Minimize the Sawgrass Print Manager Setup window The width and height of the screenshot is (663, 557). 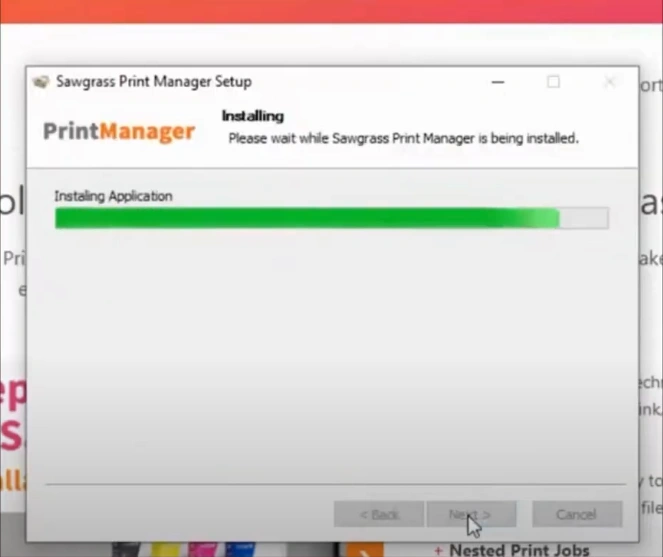click(497, 82)
